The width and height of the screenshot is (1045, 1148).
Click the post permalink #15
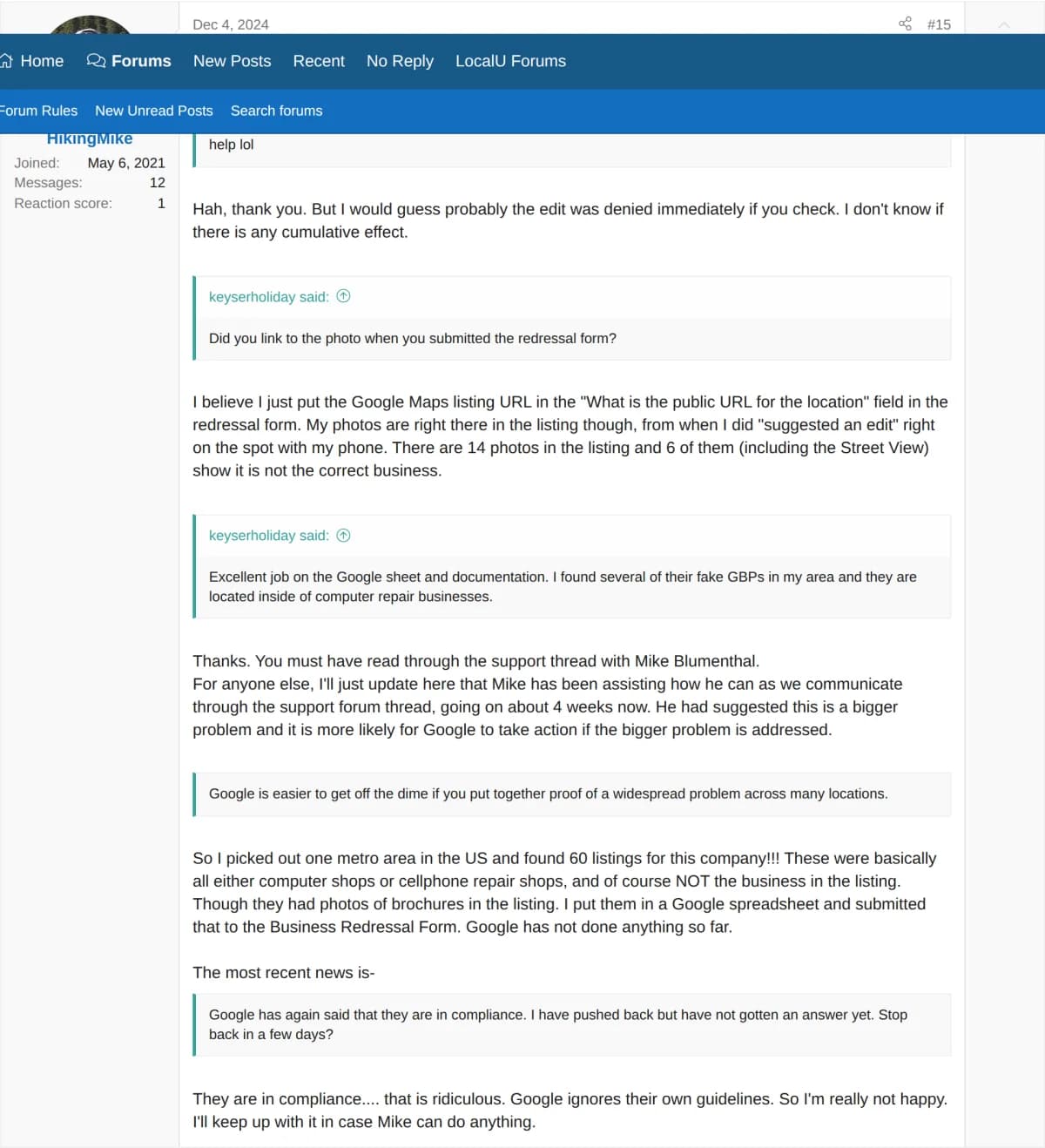tap(937, 24)
